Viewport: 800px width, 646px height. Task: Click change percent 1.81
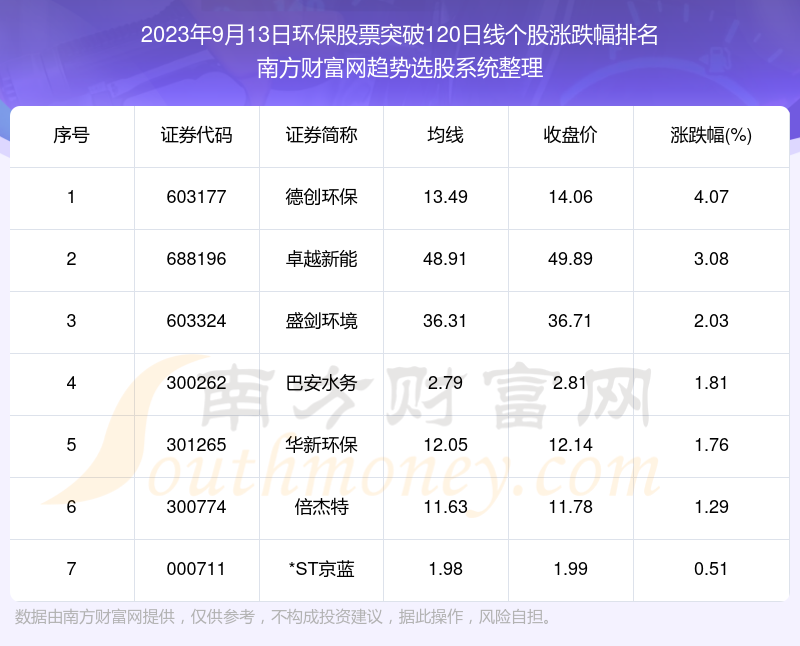(x=711, y=383)
